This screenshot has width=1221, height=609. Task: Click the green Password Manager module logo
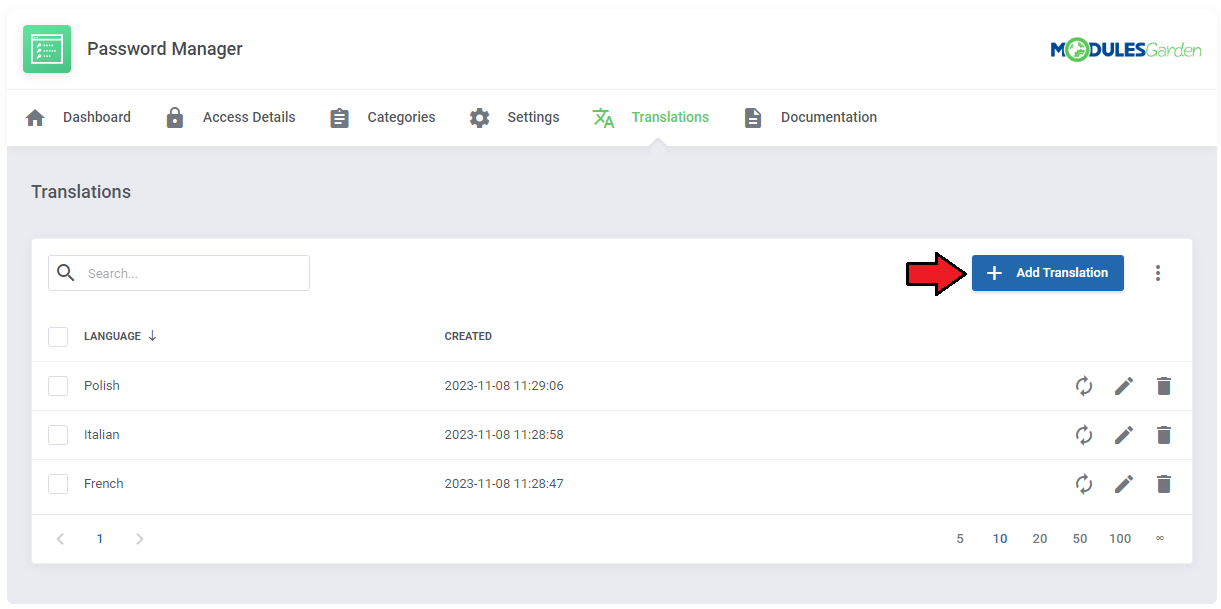(x=47, y=49)
